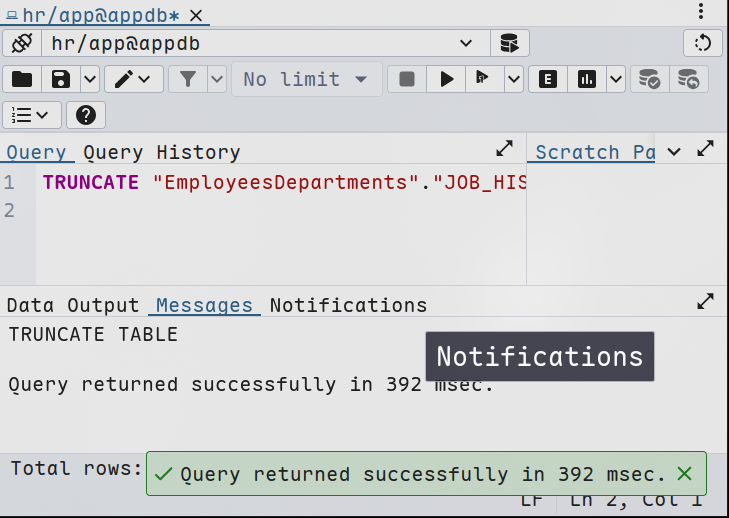729x518 pixels.
Task: Maximize the Messages panel with expand arrow
Action: tap(705, 301)
